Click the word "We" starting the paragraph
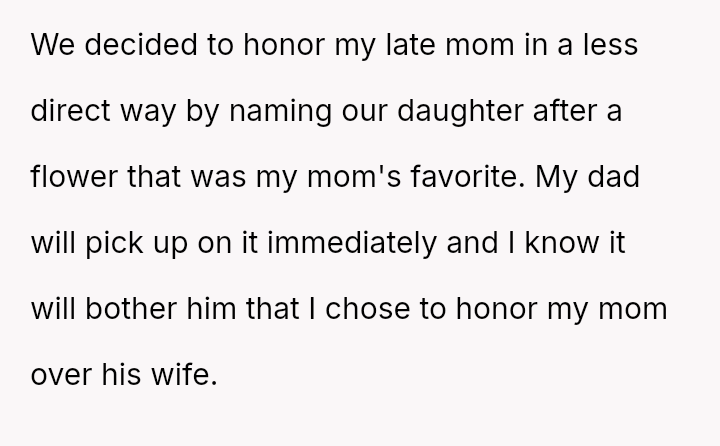Viewport: 720px width, 446px height. [51, 46]
